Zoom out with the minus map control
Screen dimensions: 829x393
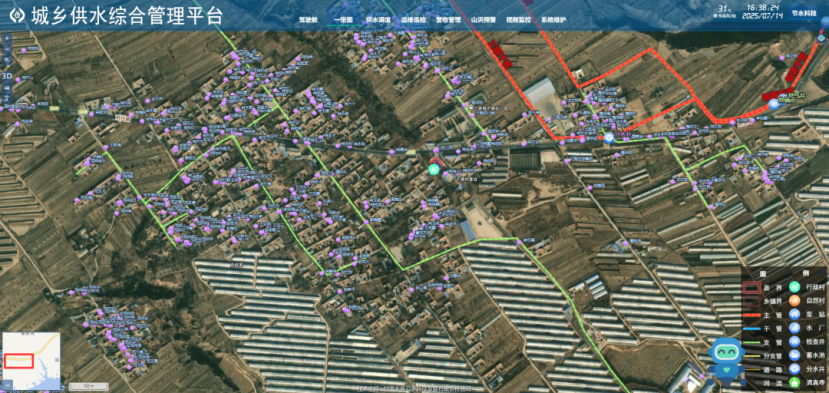point(7,50)
